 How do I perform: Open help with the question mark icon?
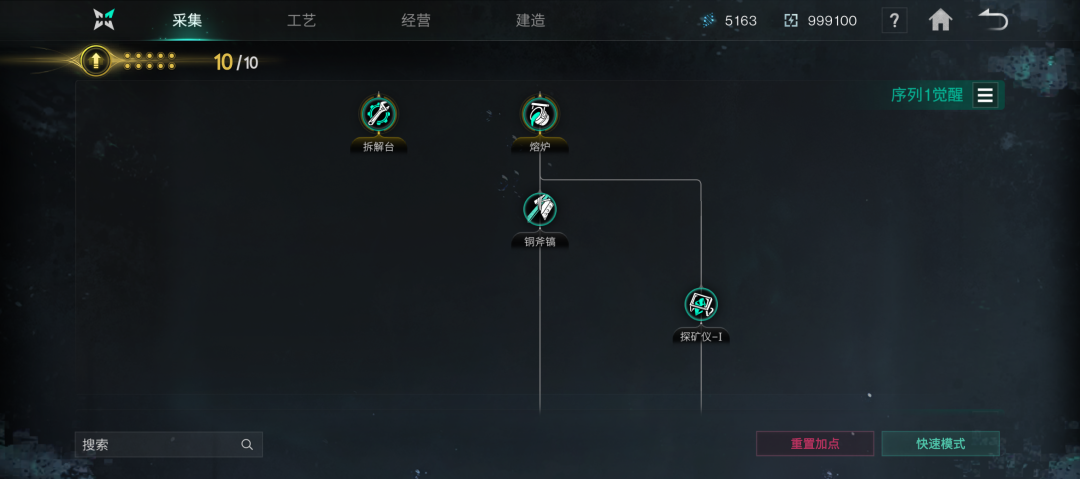[894, 21]
